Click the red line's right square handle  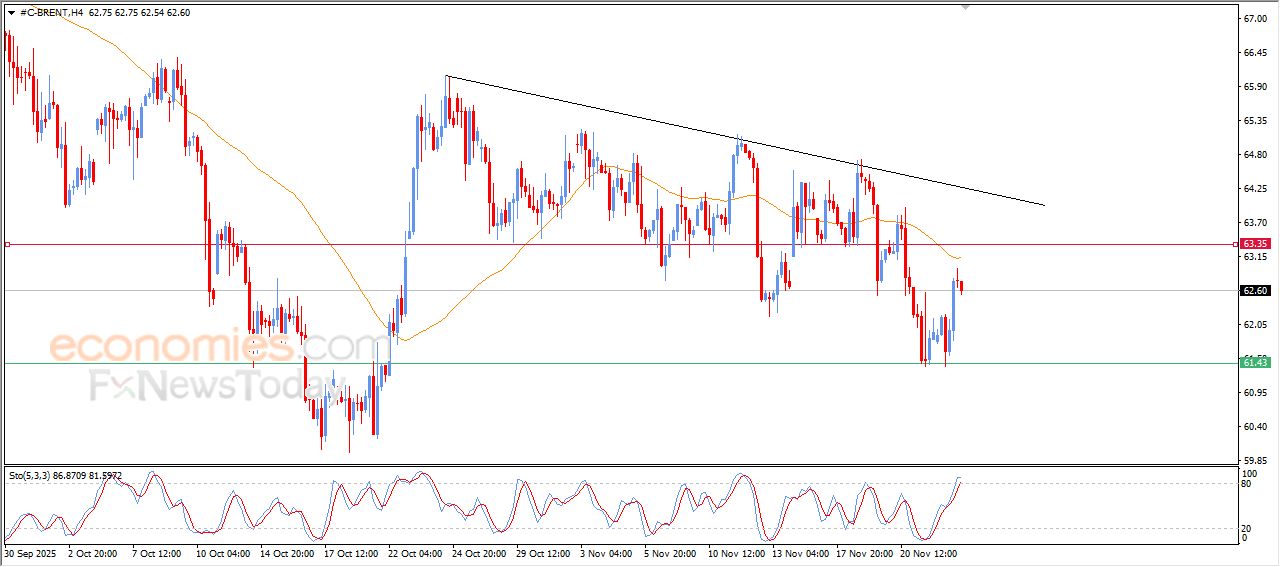pyautogui.click(x=1237, y=244)
